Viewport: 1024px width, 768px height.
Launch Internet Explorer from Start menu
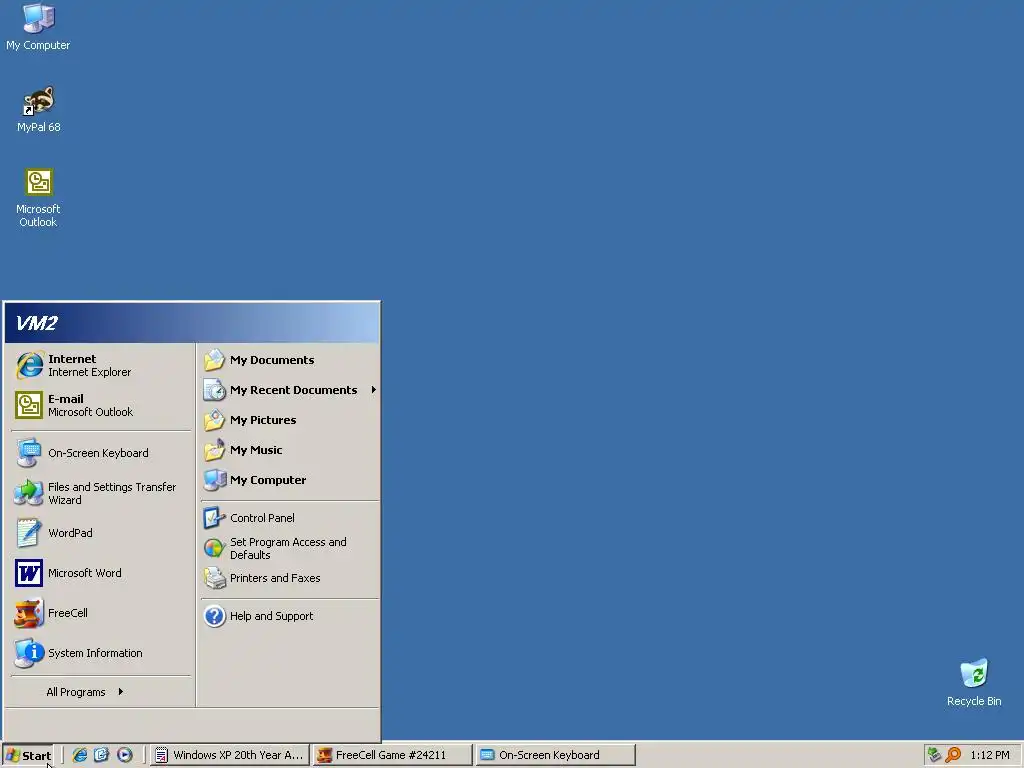pyautogui.click(x=101, y=365)
